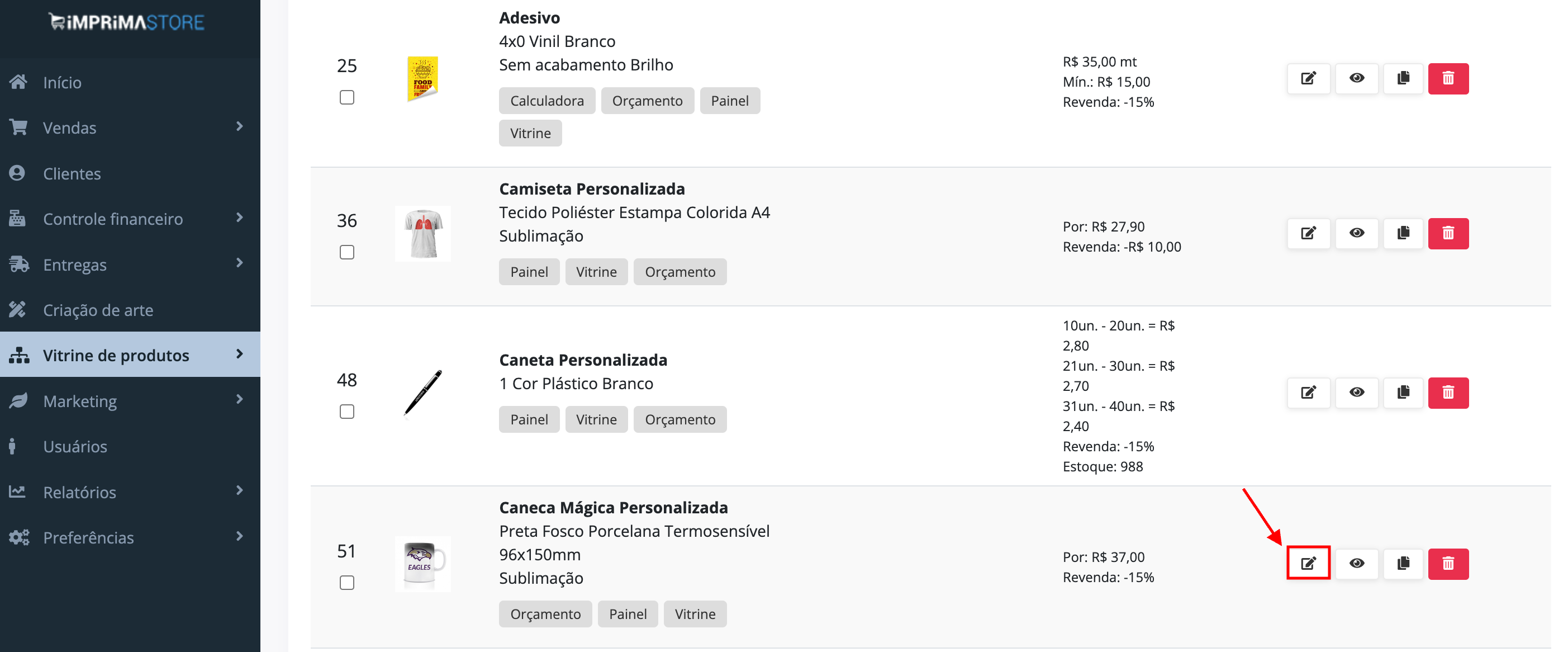Preview Camiseta Personalizada with eye icon
This screenshot has width=1568, height=652.
point(1356,233)
